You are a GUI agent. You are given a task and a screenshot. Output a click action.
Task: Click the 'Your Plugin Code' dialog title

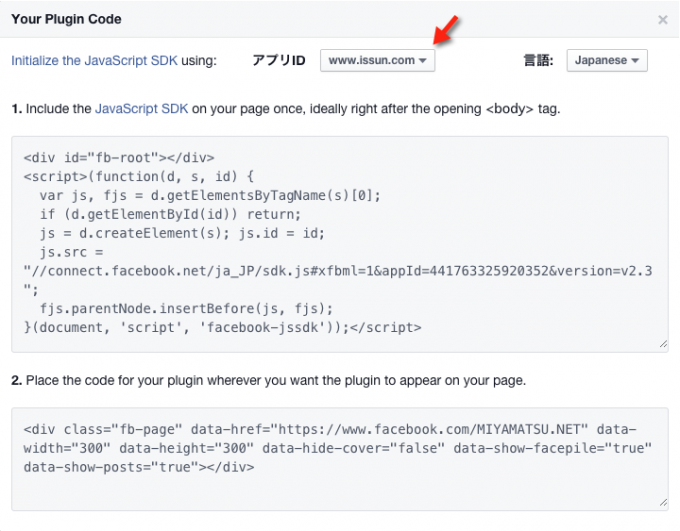pyautogui.click(x=66, y=19)
